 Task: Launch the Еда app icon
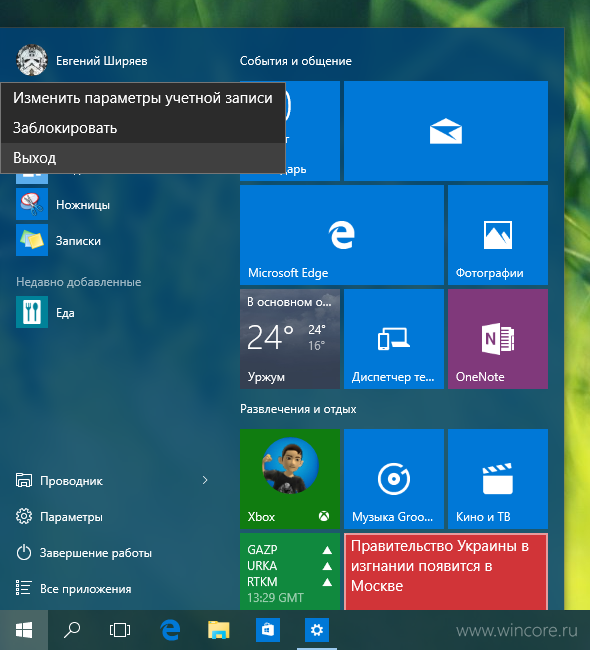coord(32,312)
